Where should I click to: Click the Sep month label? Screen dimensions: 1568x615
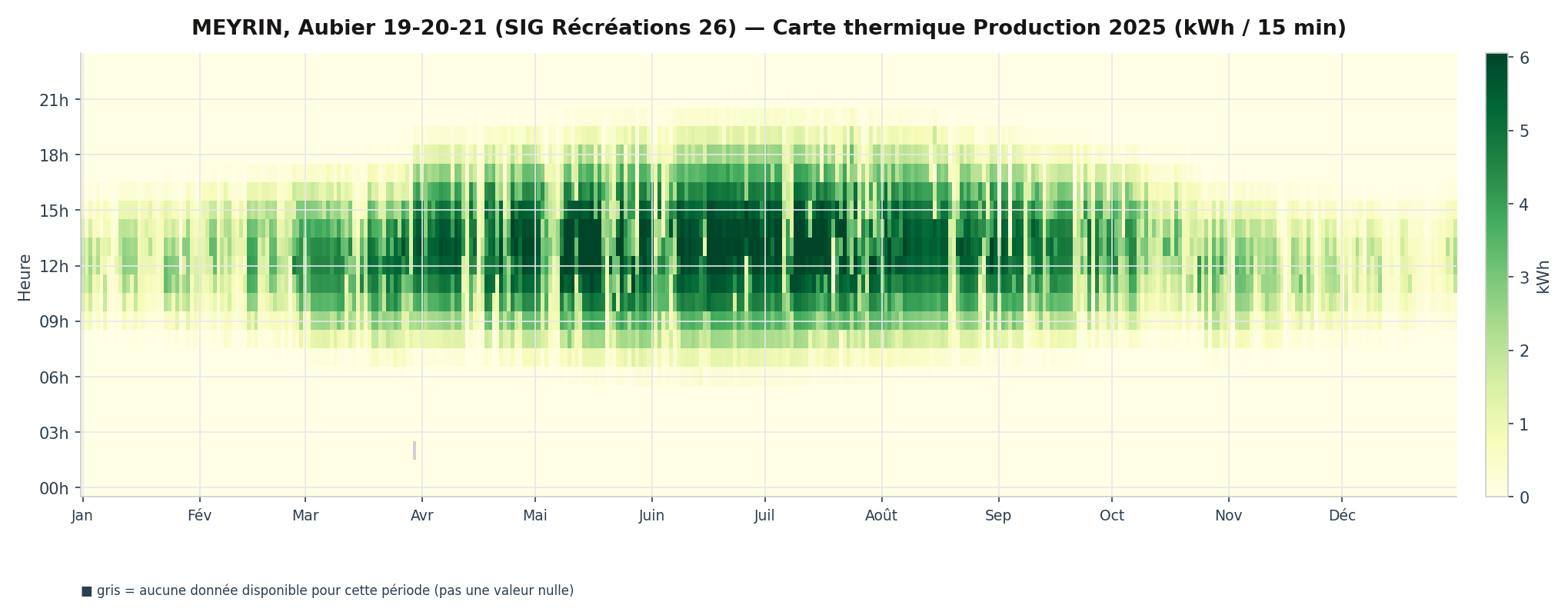coord(999,516)
